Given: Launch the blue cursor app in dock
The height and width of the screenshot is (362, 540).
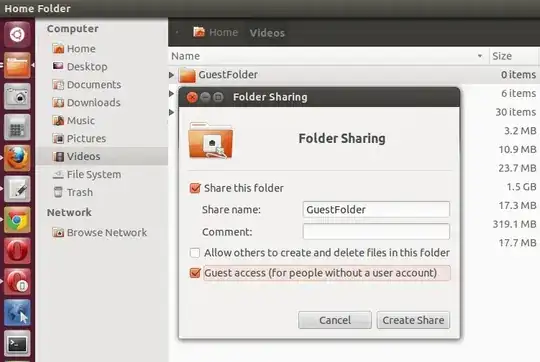Looking at the screenshot, I should pyautogui.click(x=17, y=313).
